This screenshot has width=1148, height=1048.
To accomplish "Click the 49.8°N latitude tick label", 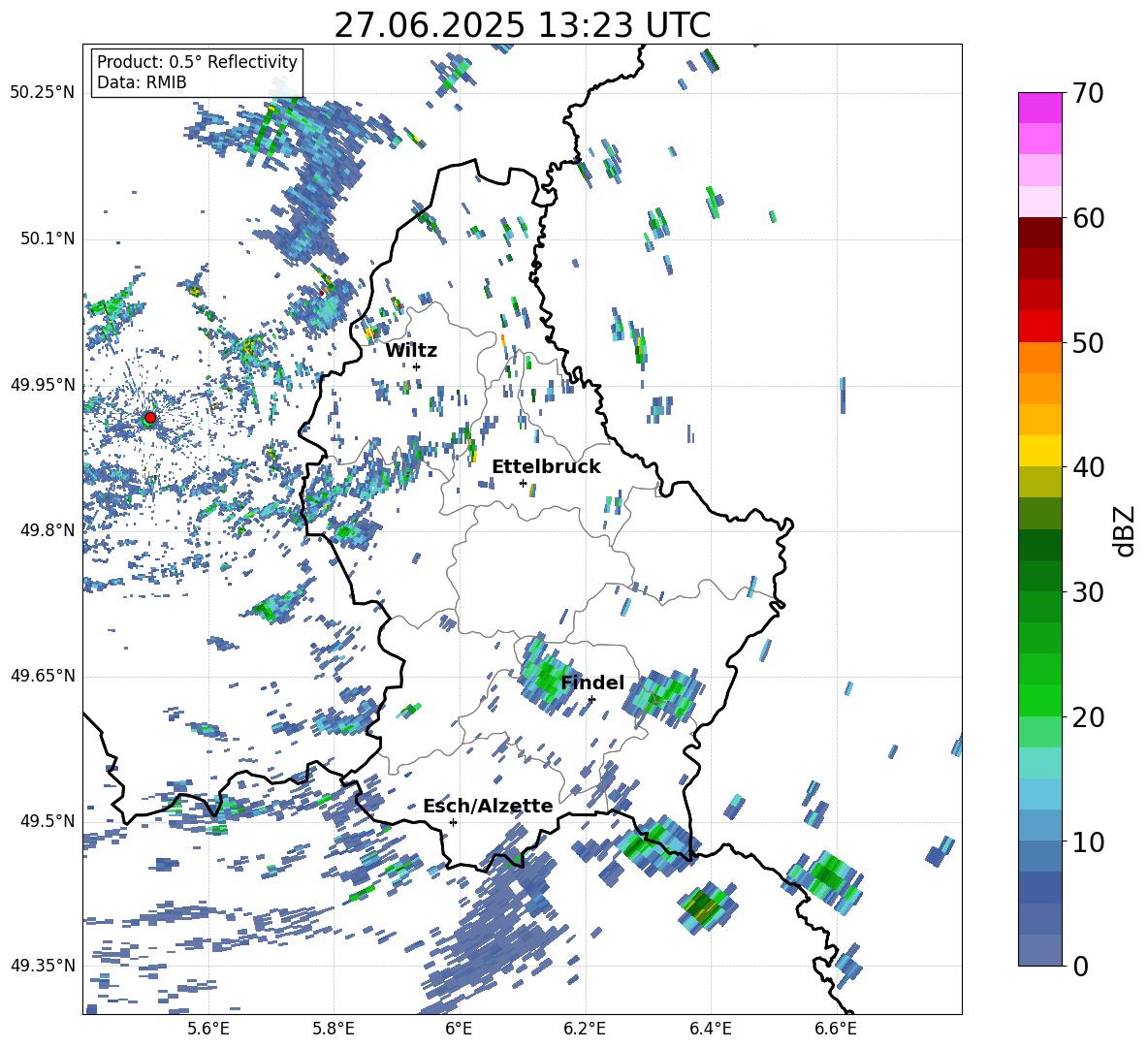I will (x=47, y=530).
